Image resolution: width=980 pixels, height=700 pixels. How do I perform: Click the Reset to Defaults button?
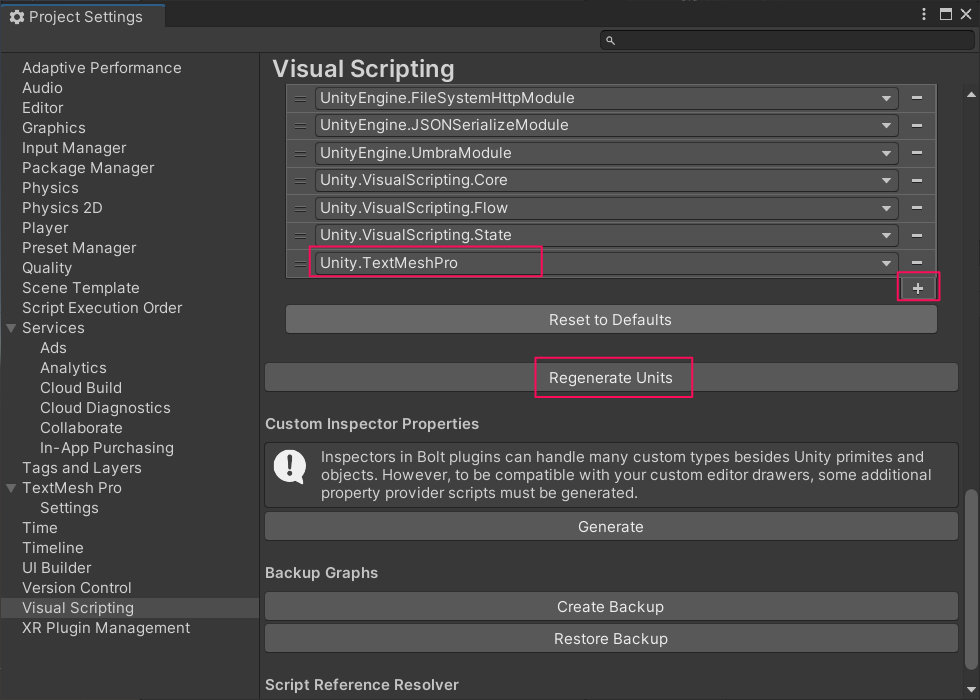point(610,320)
